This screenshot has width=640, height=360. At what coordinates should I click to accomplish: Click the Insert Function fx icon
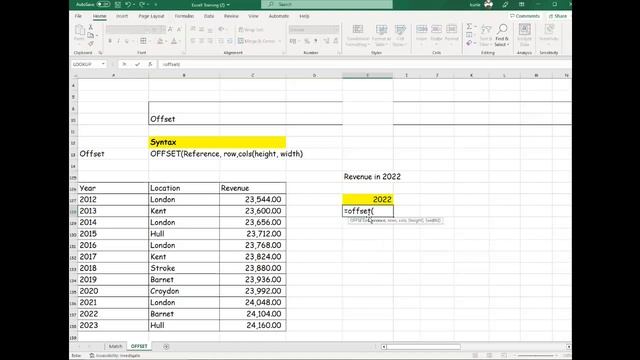150,64
